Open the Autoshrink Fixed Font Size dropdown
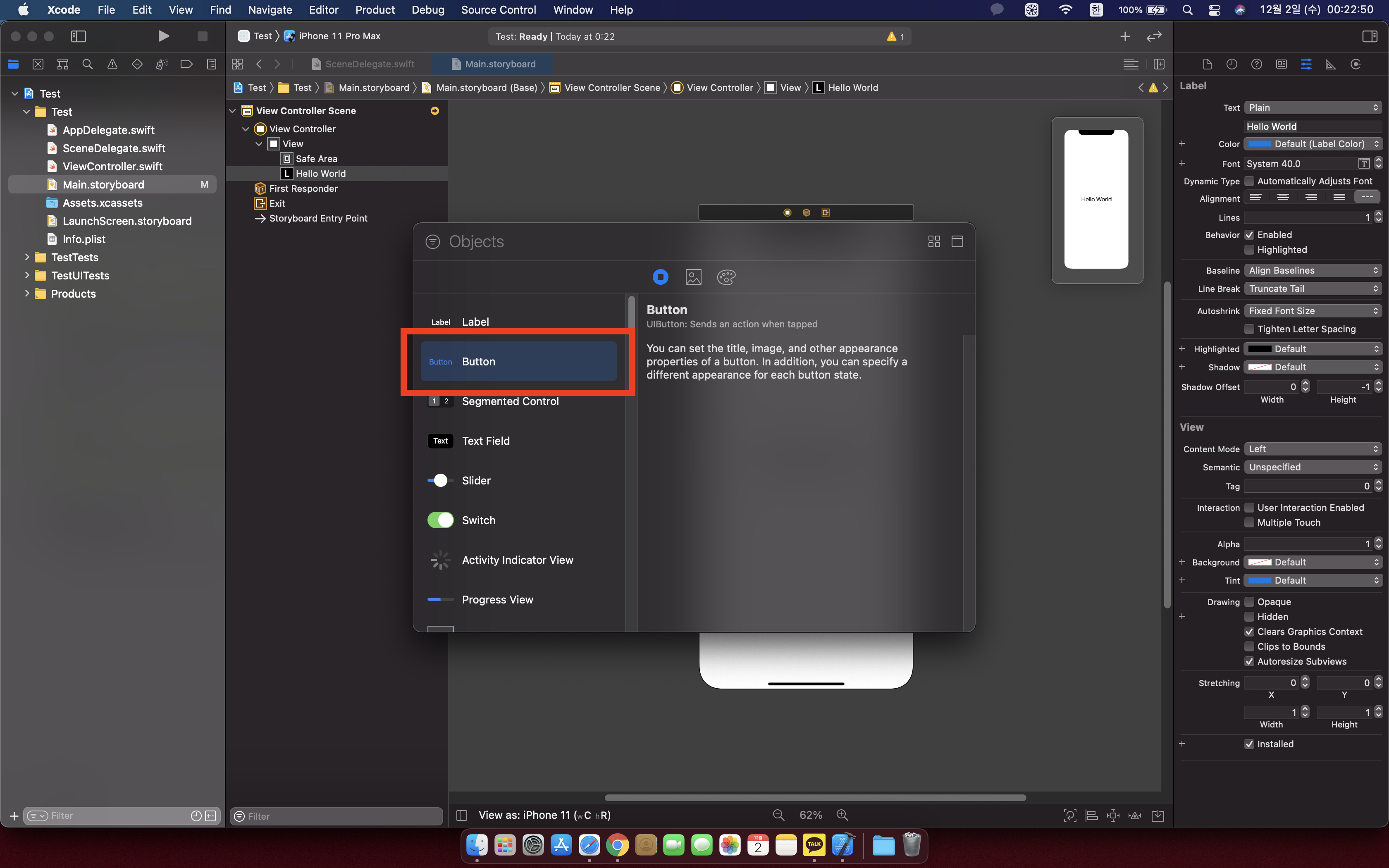Screen dimensions: 1389x868 1313,310
